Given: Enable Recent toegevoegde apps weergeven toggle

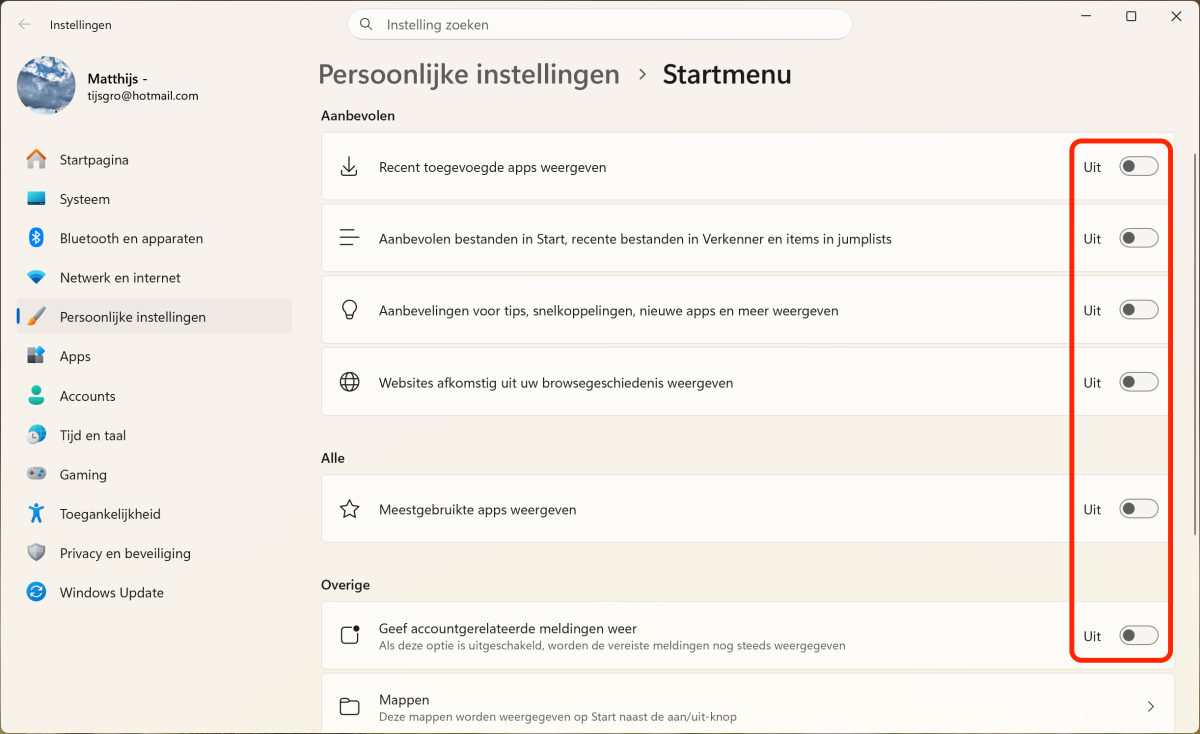Looking at the screenshot, I should [1138, 167].
